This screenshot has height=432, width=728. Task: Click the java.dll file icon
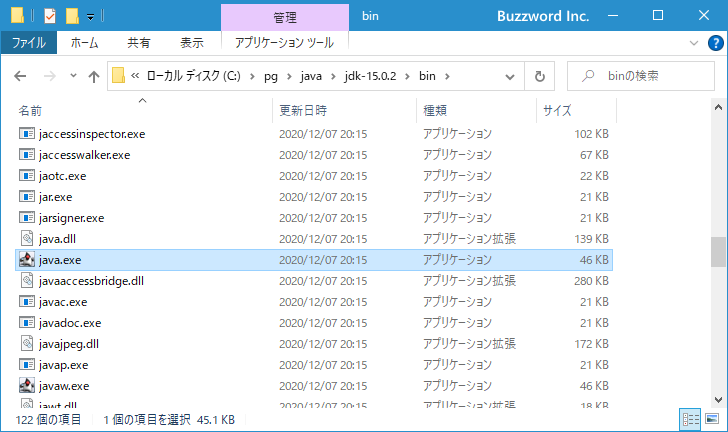[x=27, y=238]
